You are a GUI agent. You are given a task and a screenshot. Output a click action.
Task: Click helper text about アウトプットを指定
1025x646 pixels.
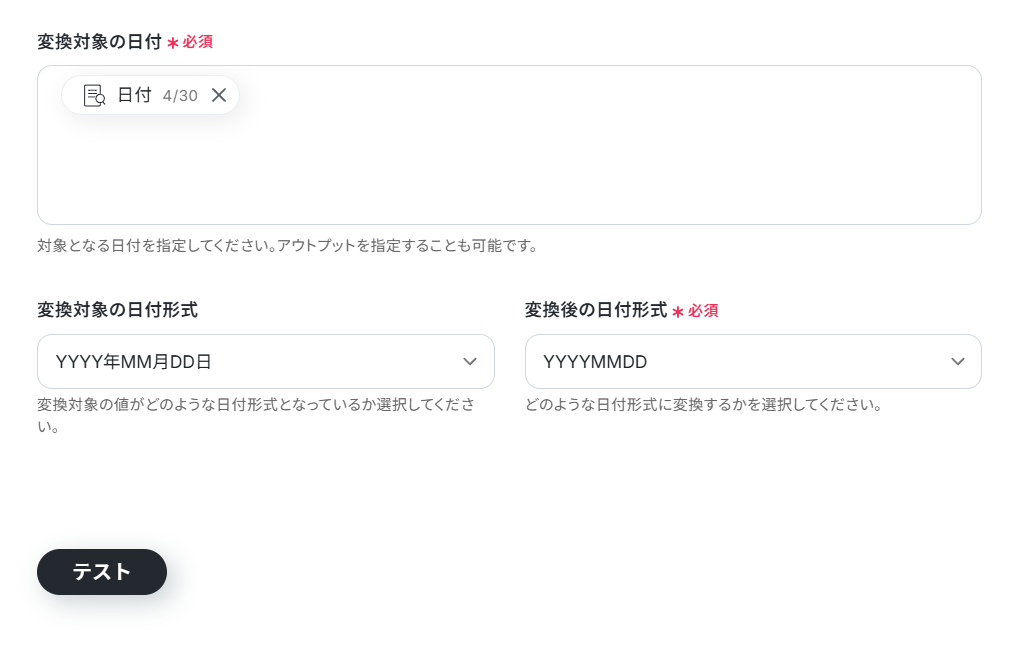(x=288, y=246)
